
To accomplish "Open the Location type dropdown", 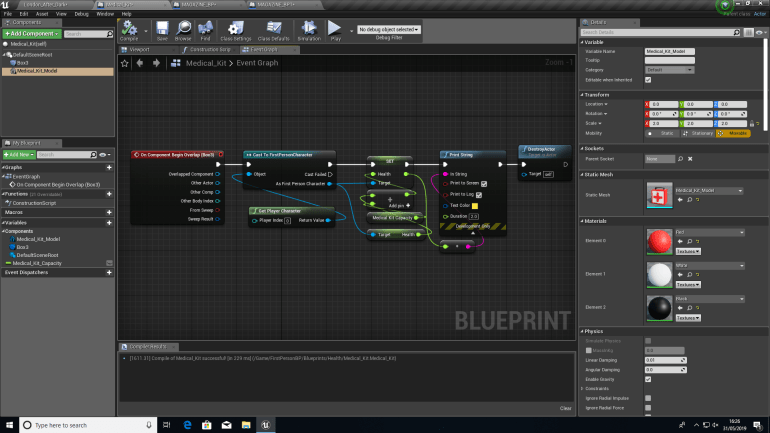I will coord(597,104).
